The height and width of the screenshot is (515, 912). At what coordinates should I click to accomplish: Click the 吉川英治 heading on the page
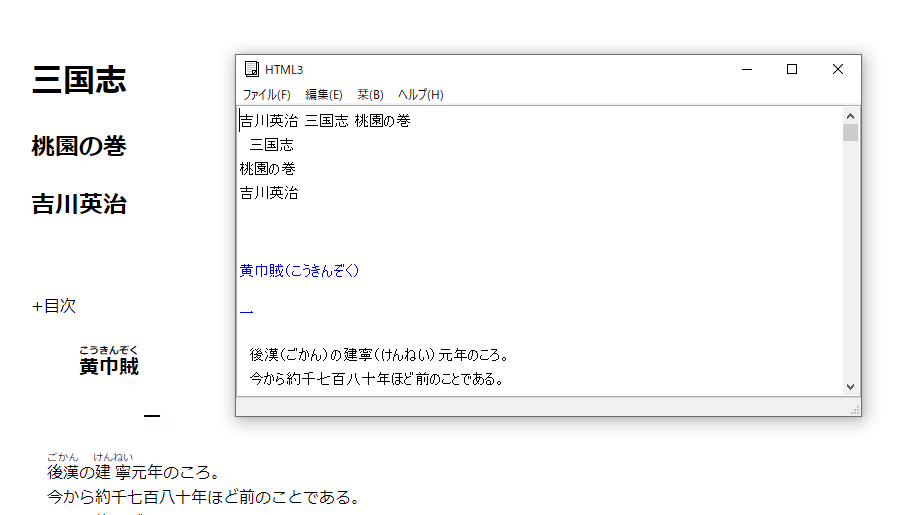tap(79, 204)
